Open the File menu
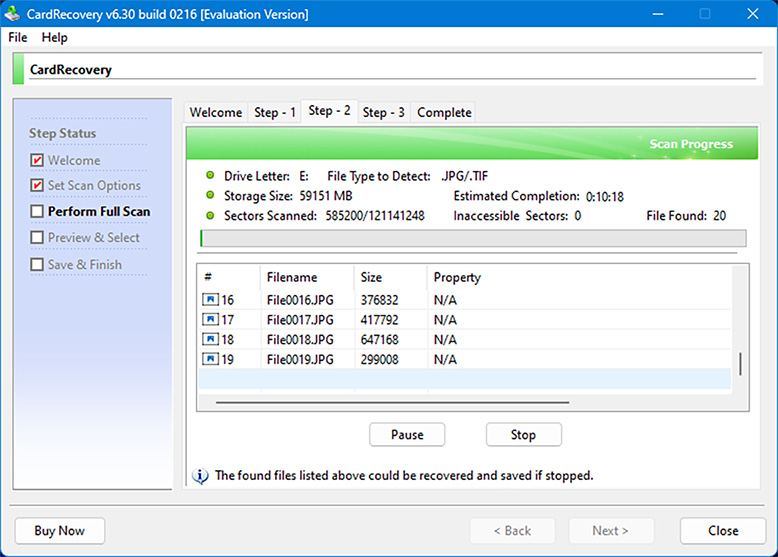778x557 pixels. coord(18,37)
